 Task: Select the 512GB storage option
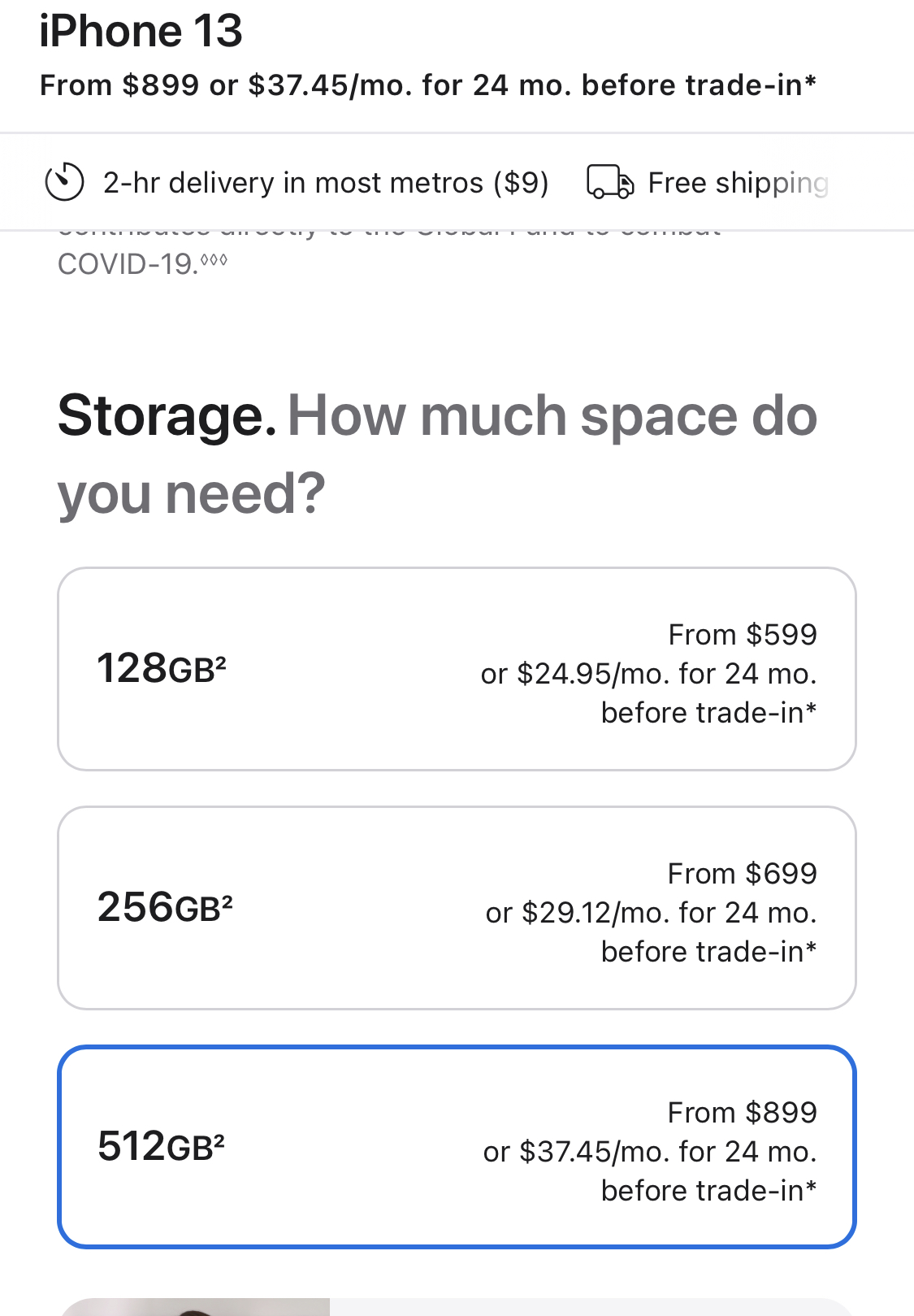[457, 1147]
